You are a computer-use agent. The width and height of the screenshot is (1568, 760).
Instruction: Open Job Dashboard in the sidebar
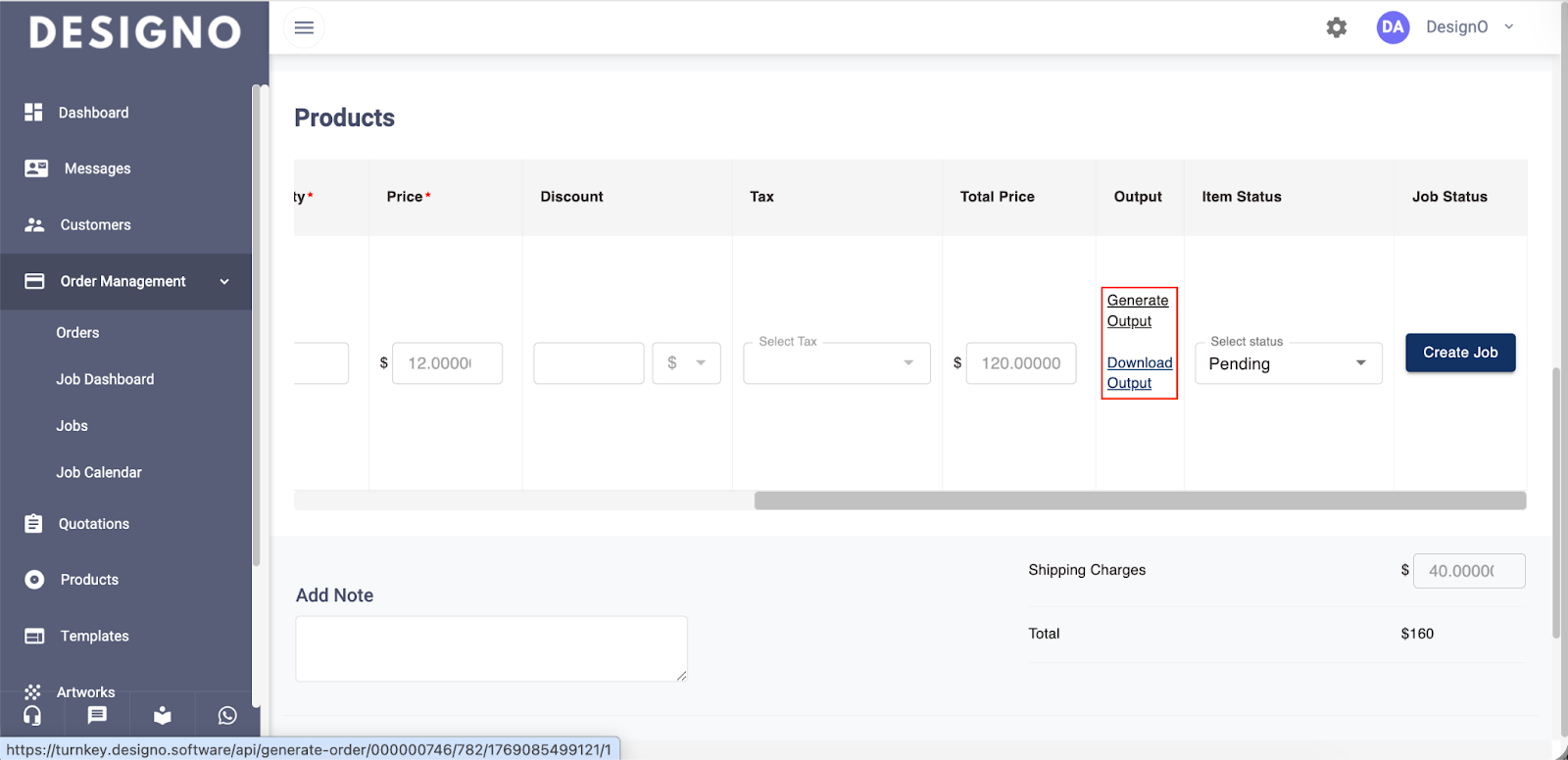105,379
